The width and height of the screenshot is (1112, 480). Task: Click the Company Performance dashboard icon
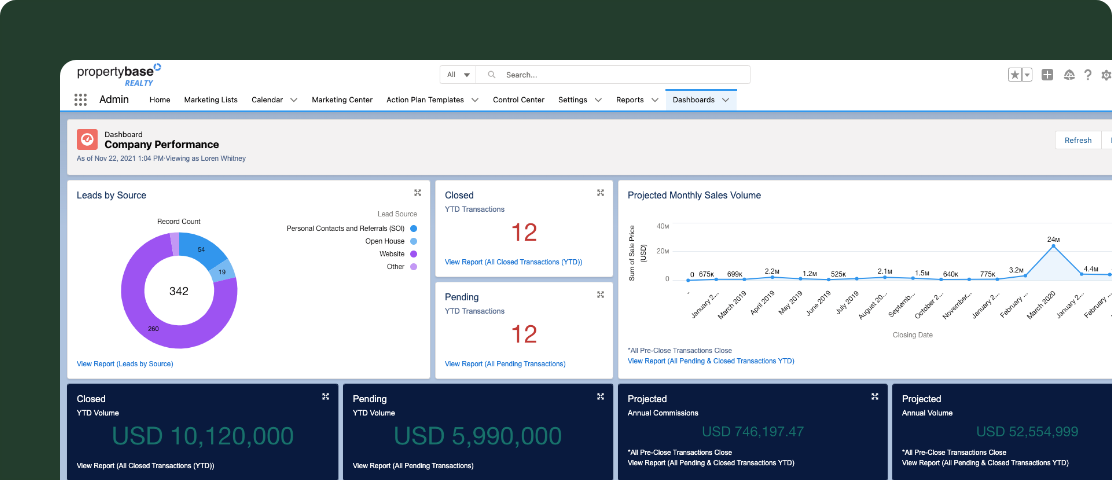coord(87,139)
